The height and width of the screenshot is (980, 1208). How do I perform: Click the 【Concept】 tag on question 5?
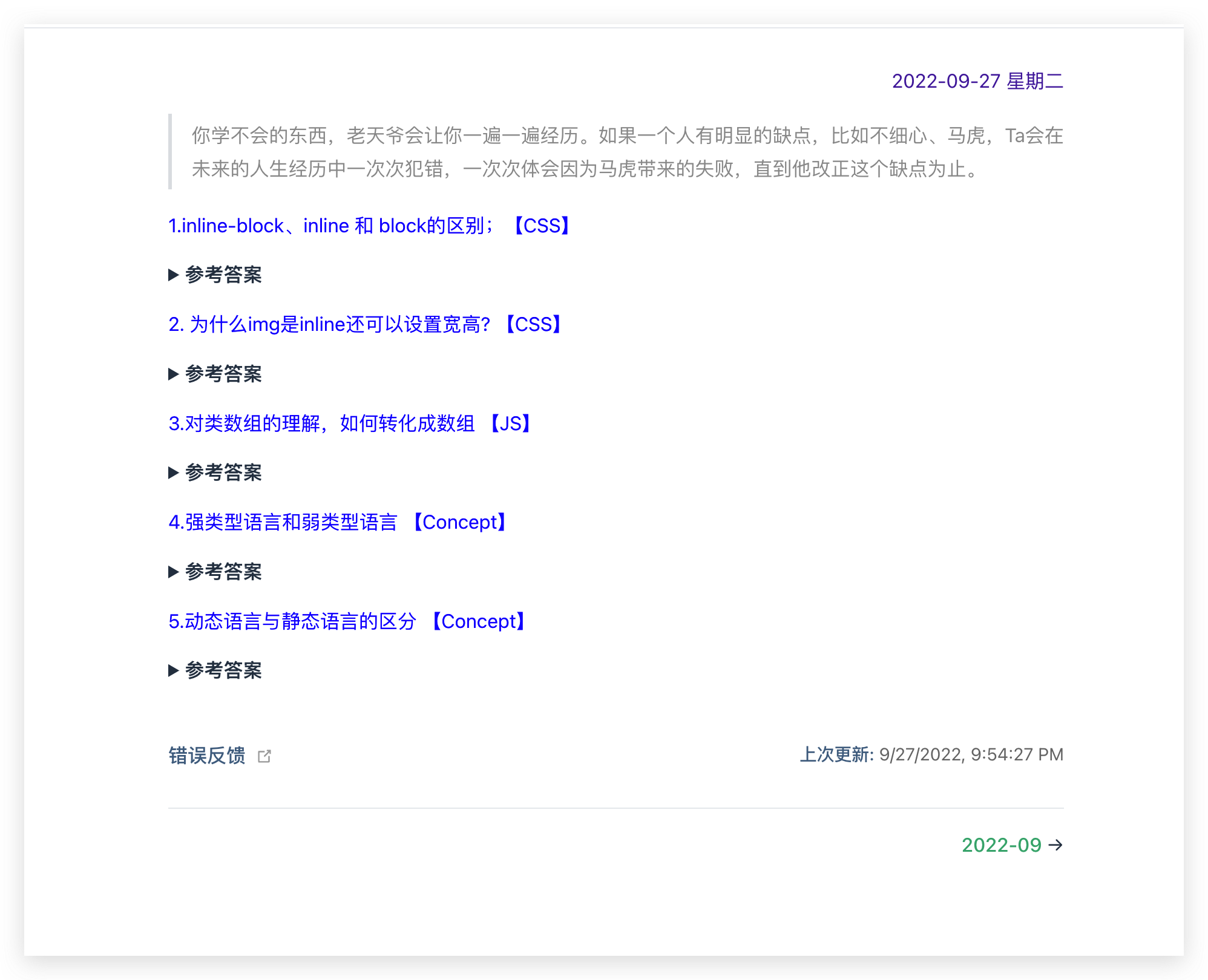[478, 621]
